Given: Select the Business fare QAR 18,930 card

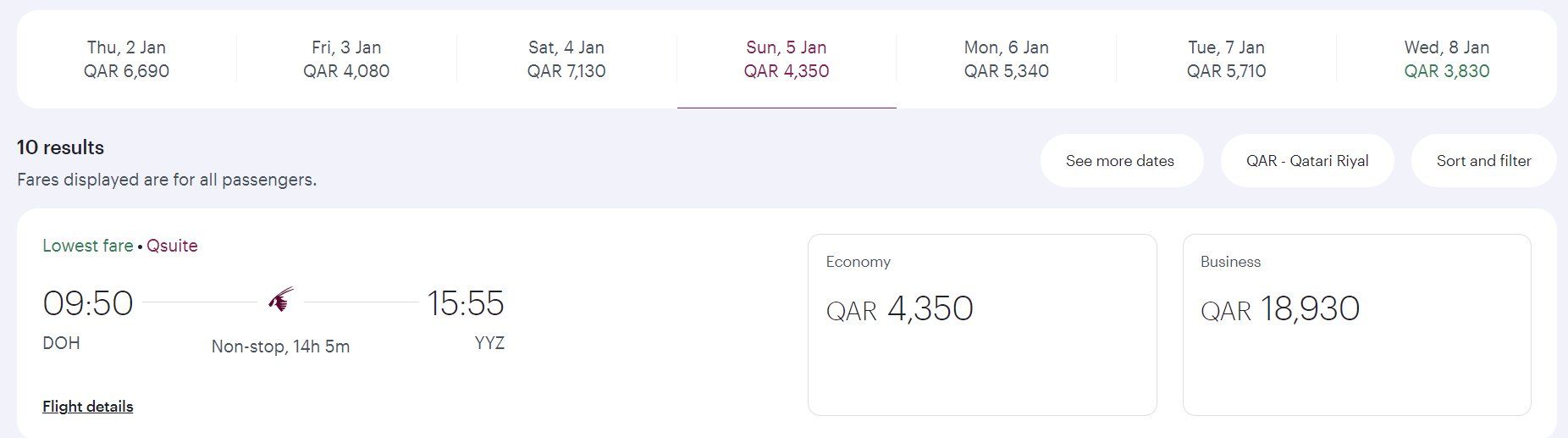Looking at the screenshot, I should (1356, 325).
